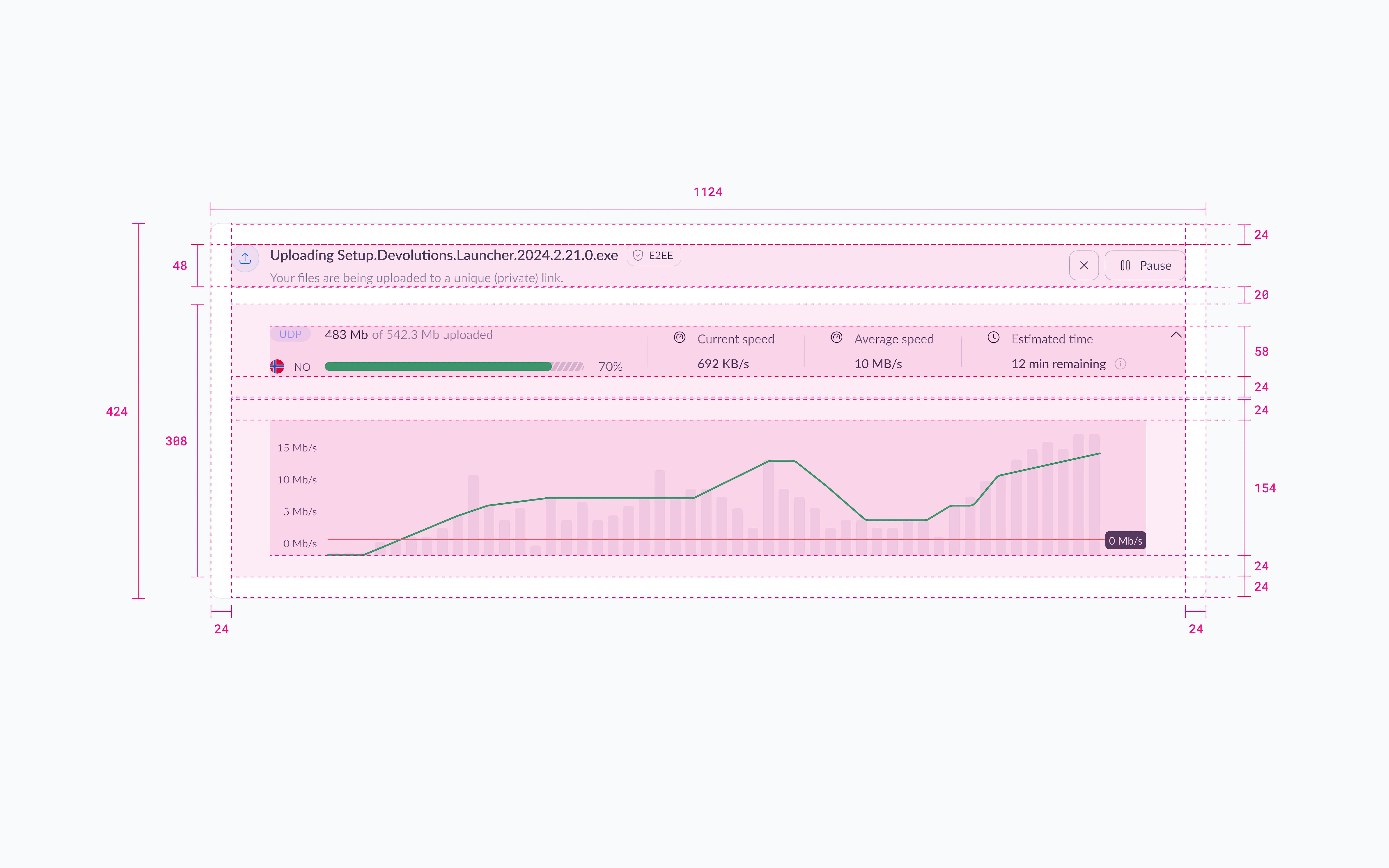Click the UDP protocol tag

(290, 334)
